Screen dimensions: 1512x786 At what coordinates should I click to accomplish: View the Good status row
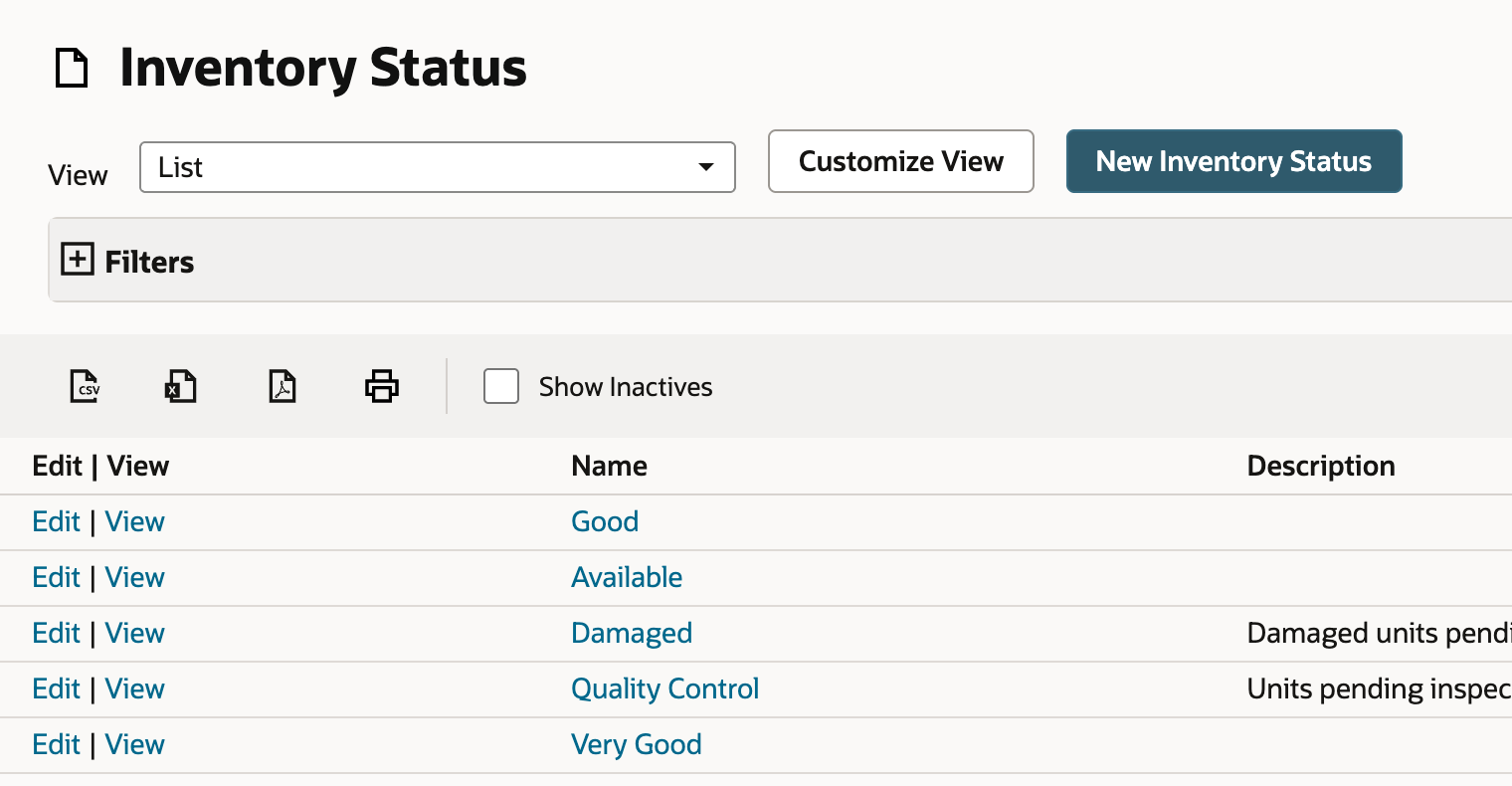(x=135, y=521)
